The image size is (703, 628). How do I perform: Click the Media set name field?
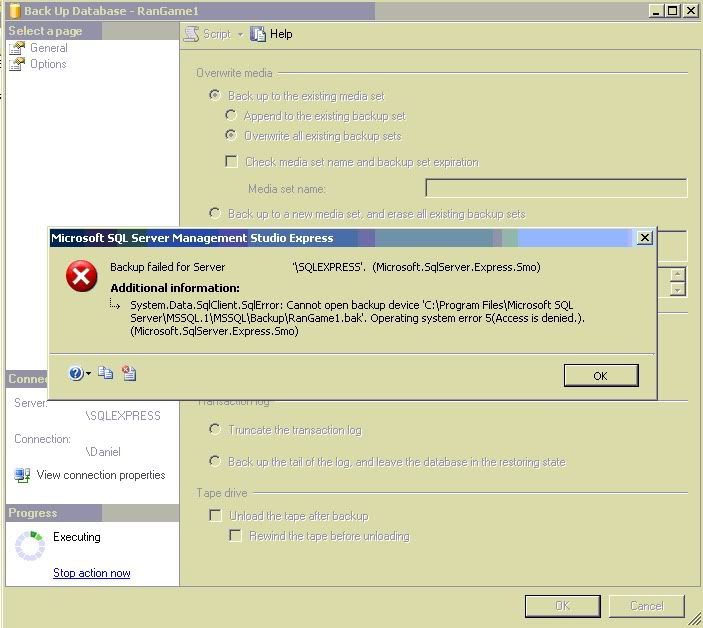[556, 188]
